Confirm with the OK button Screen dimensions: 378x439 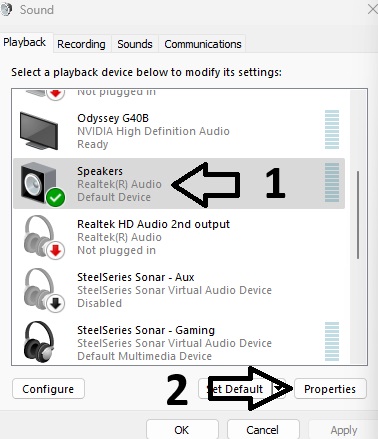tap(182, 430)
